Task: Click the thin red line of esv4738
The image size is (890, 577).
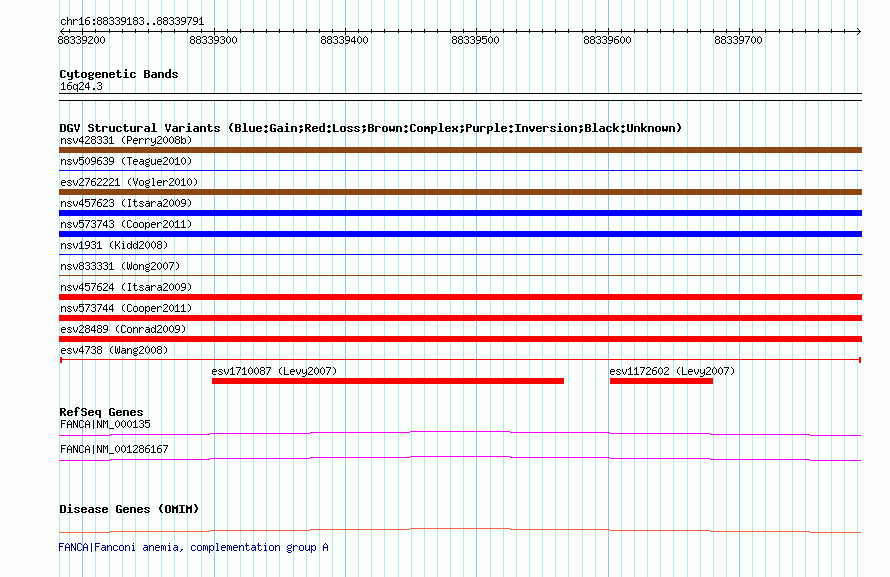Action: [460, 360]
